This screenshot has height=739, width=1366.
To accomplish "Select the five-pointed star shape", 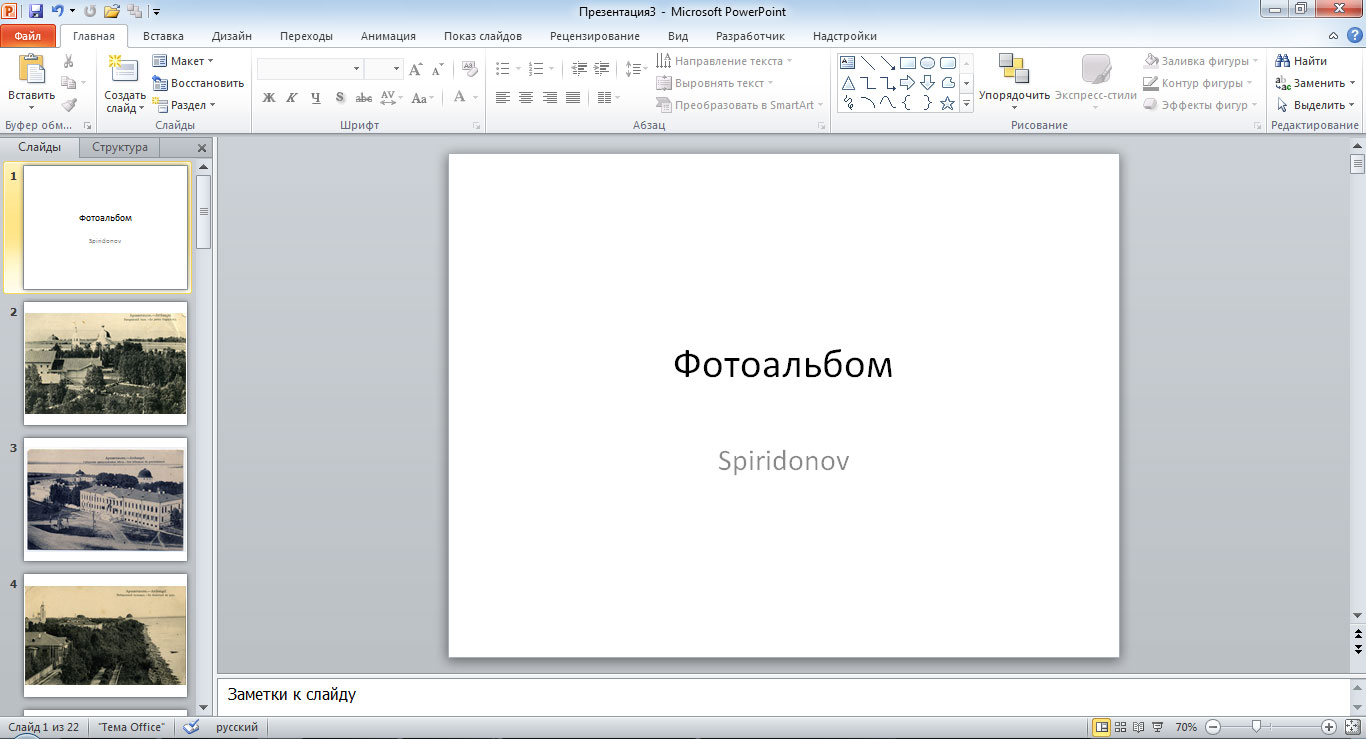I will [947, 103].
